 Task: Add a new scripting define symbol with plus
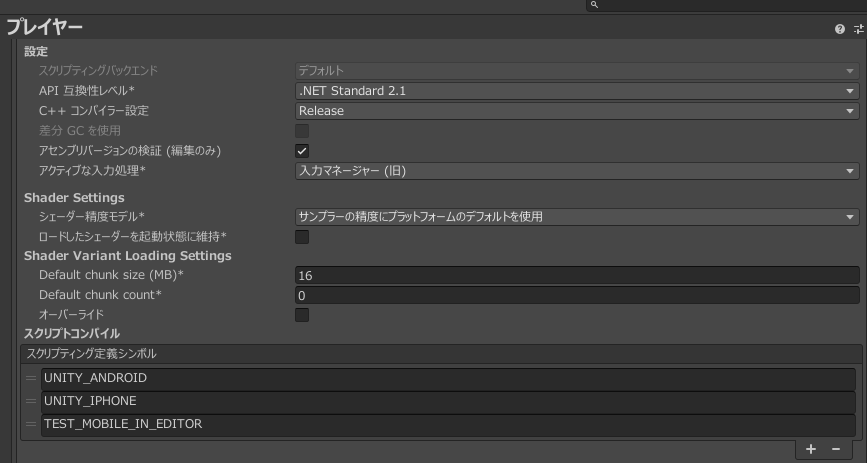coord(811,450)
